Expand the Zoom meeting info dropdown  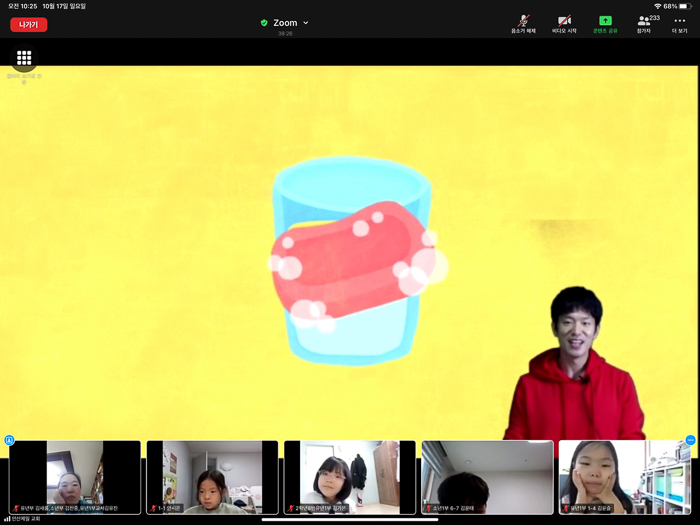click(x=306, y=23)
